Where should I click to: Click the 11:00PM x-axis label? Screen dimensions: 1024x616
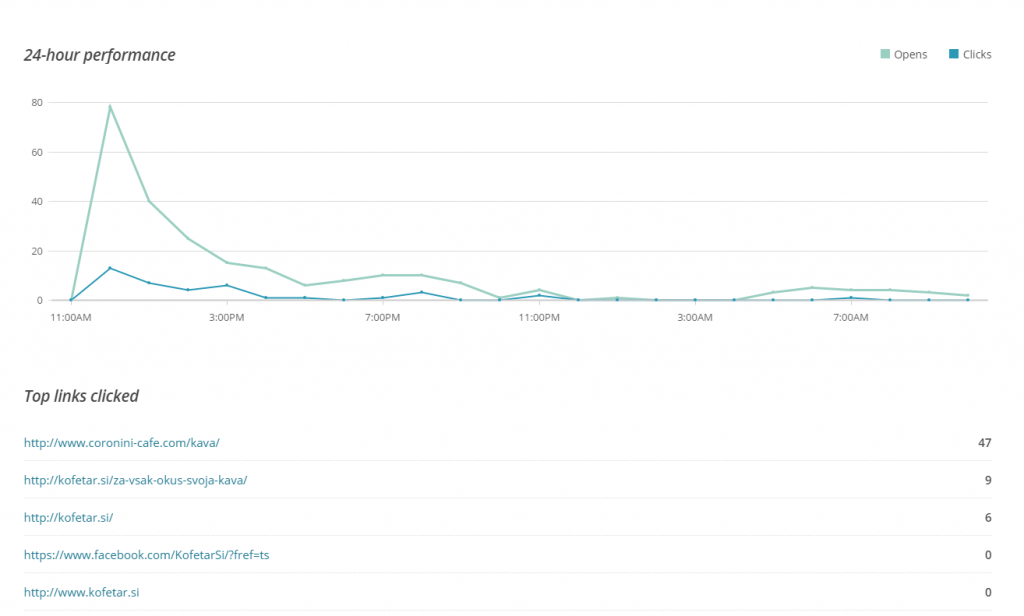[539, 318]
